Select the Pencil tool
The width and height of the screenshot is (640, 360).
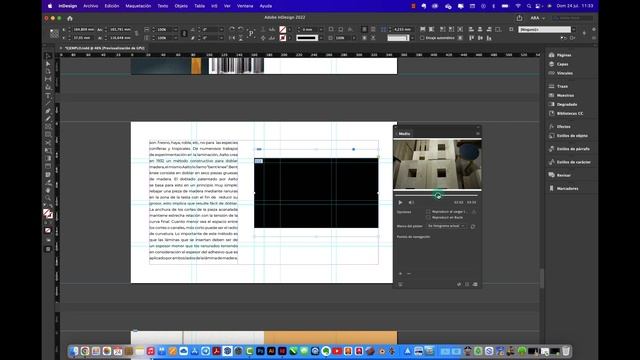click(48, 119)
